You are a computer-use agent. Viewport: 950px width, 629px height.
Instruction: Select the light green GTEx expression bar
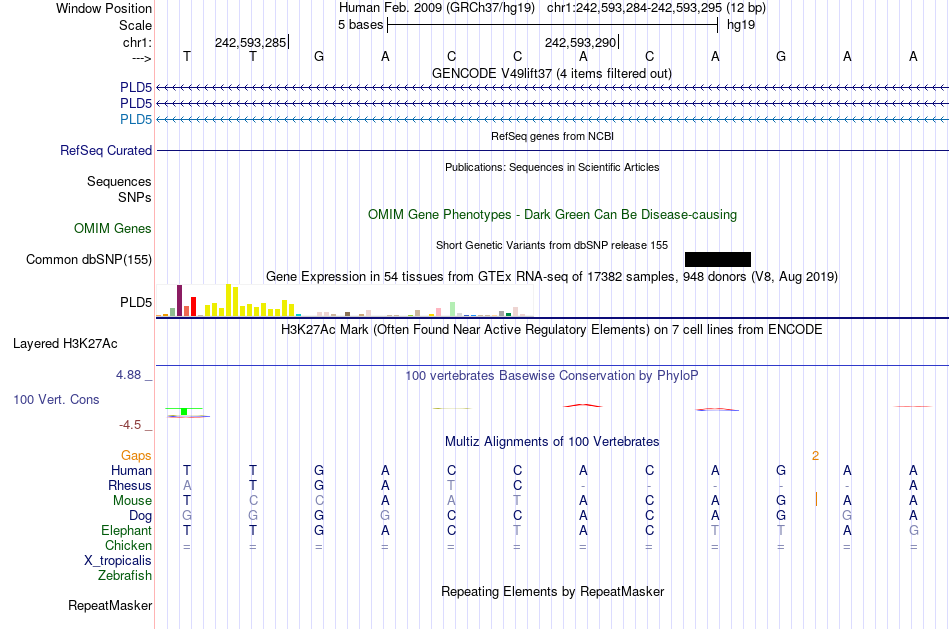(452, 309)
